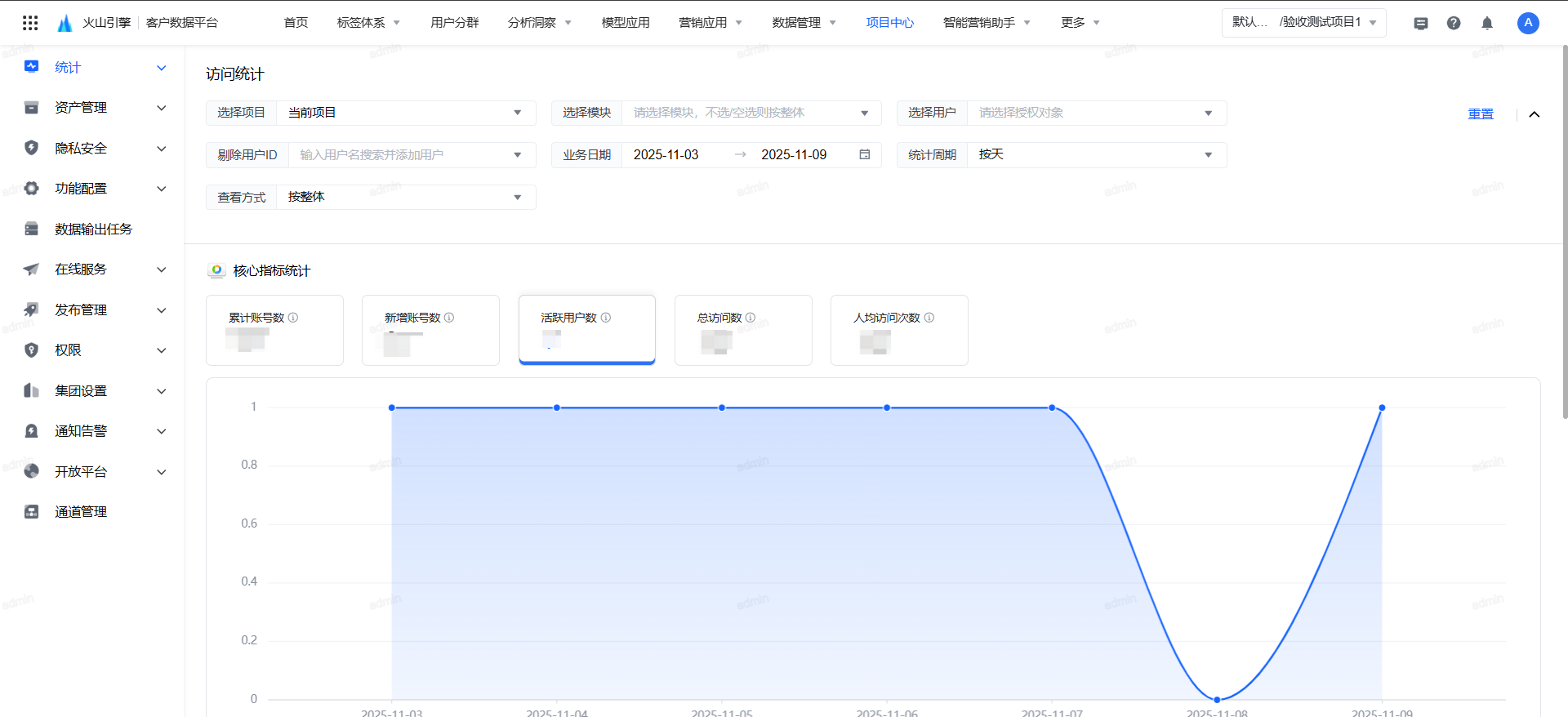Viewport: 1568px width, 717px height.
Task: Open the 分析洞察 menu
Action: (x=540, y=23)
